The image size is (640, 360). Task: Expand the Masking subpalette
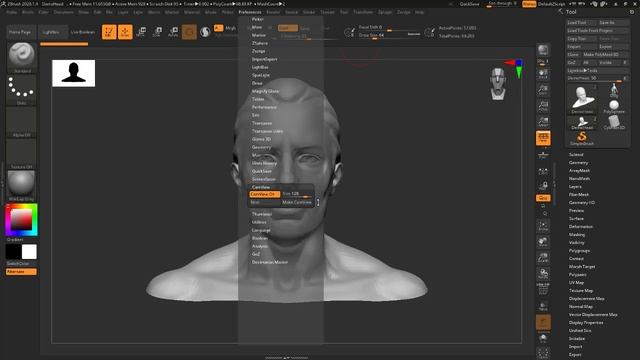[577, 235]
